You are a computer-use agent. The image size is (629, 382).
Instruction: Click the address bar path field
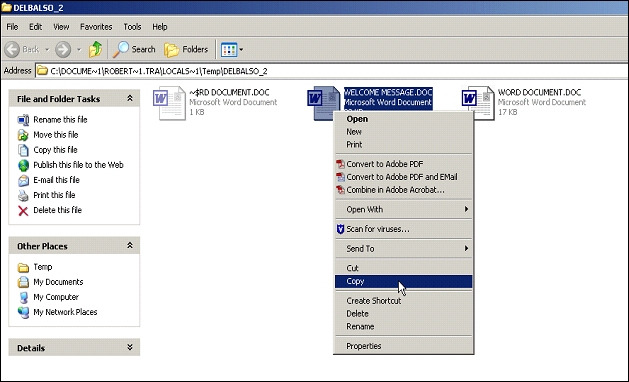(332, 71)
